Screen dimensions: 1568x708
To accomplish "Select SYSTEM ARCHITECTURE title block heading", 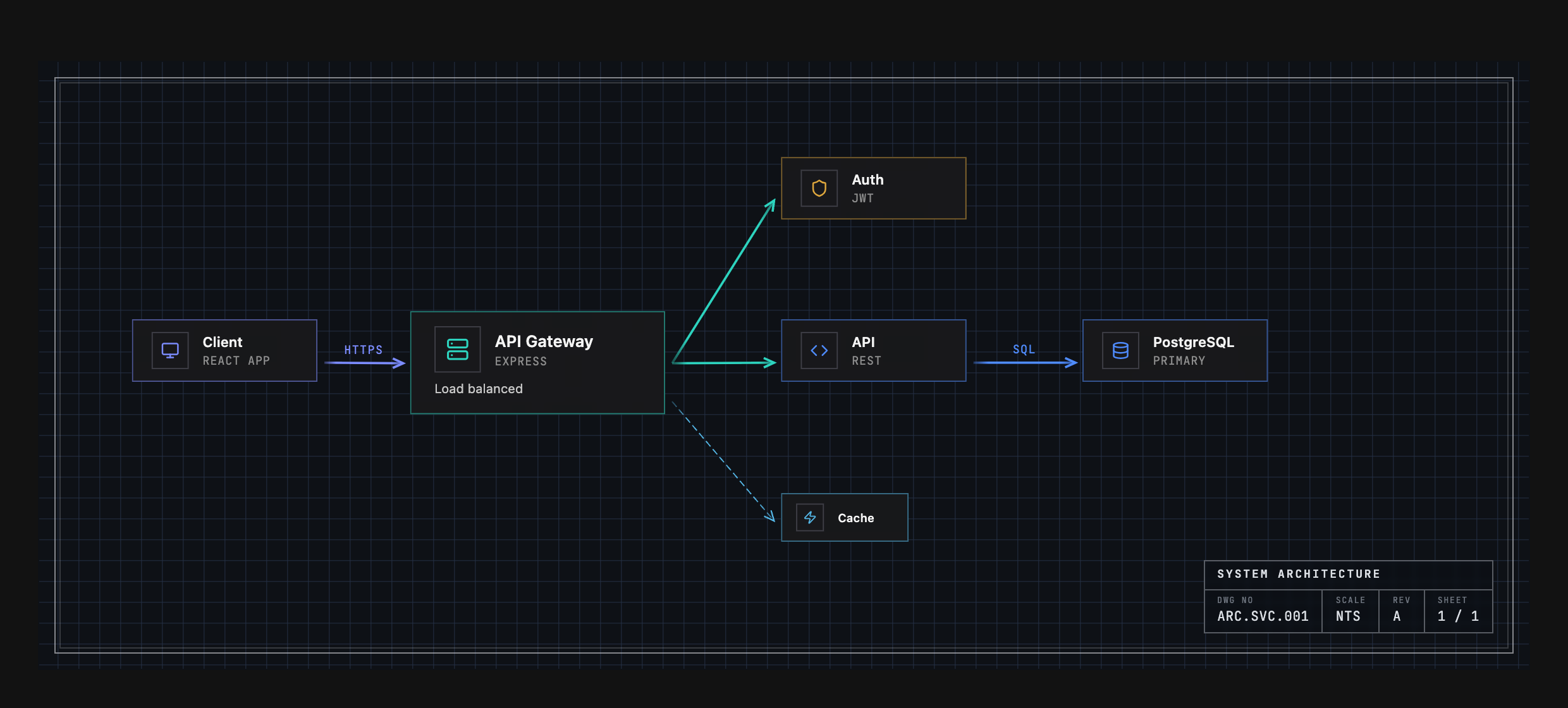I will click(1298, 574).
